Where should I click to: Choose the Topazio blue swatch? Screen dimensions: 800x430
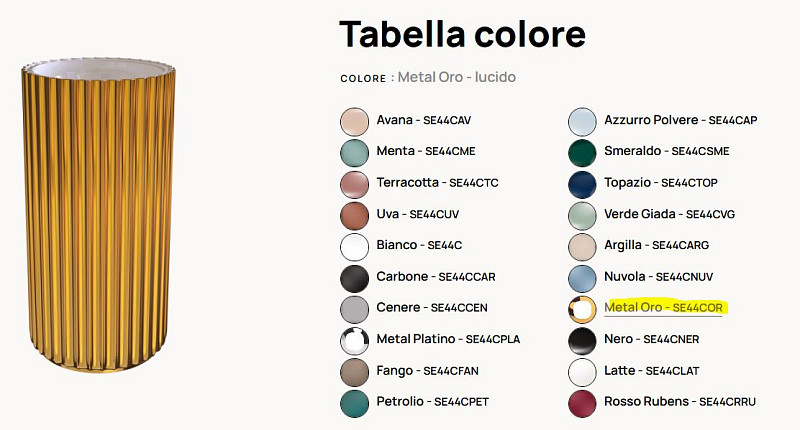pyautogui.click(x=582, y=184)
